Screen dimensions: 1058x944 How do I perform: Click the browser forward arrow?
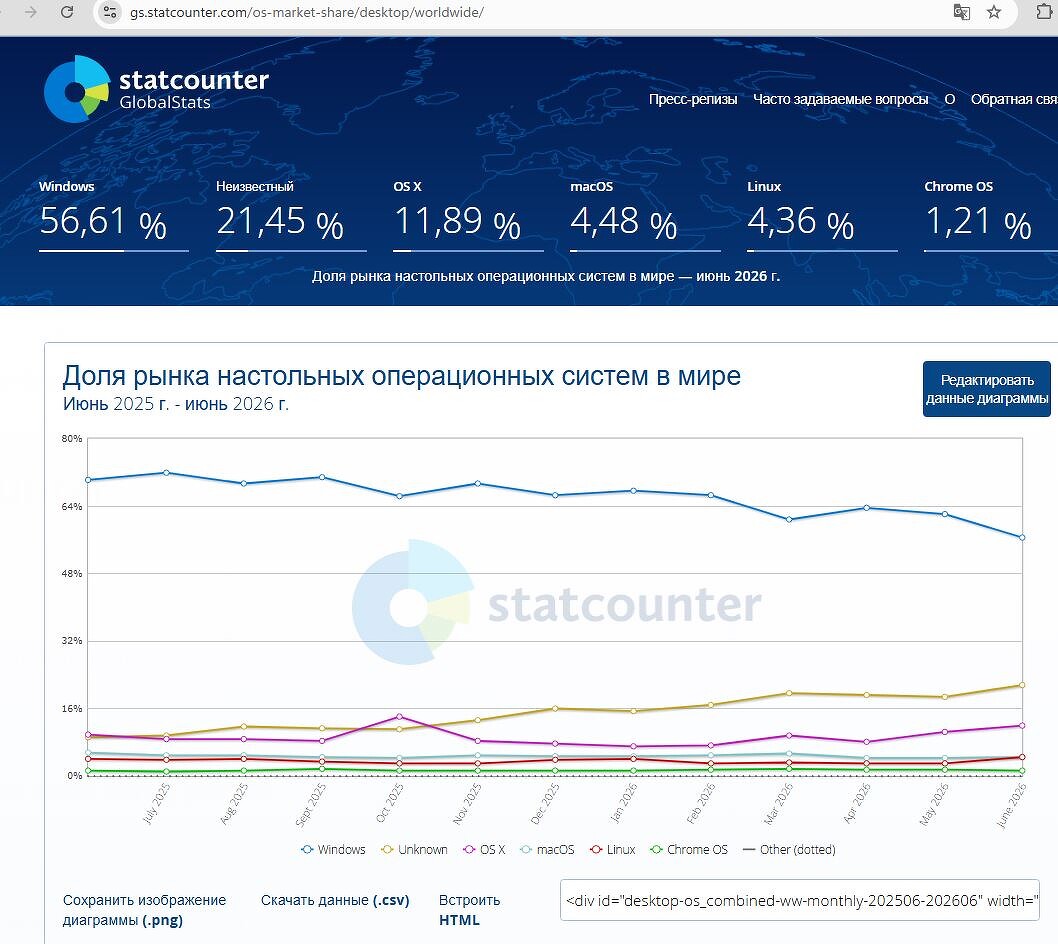click(x=31, y=12)
